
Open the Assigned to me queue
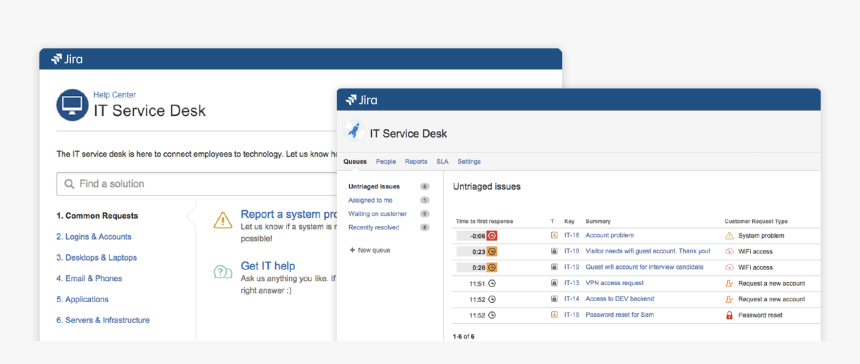coord(370,200)
